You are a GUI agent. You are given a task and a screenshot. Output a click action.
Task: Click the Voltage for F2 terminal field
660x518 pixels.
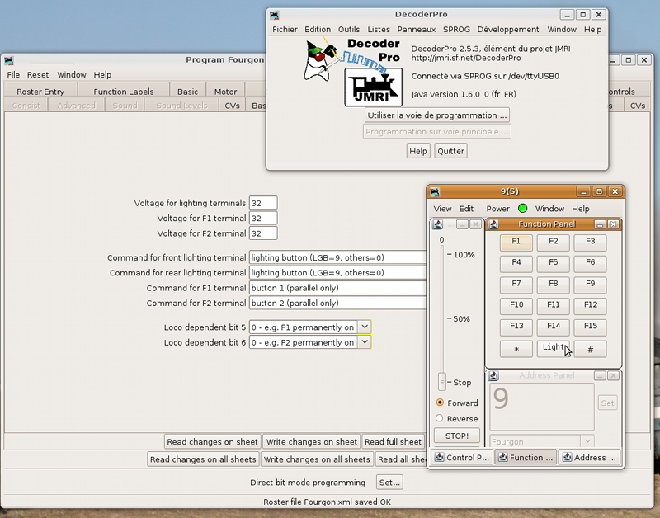coord(263,233)
